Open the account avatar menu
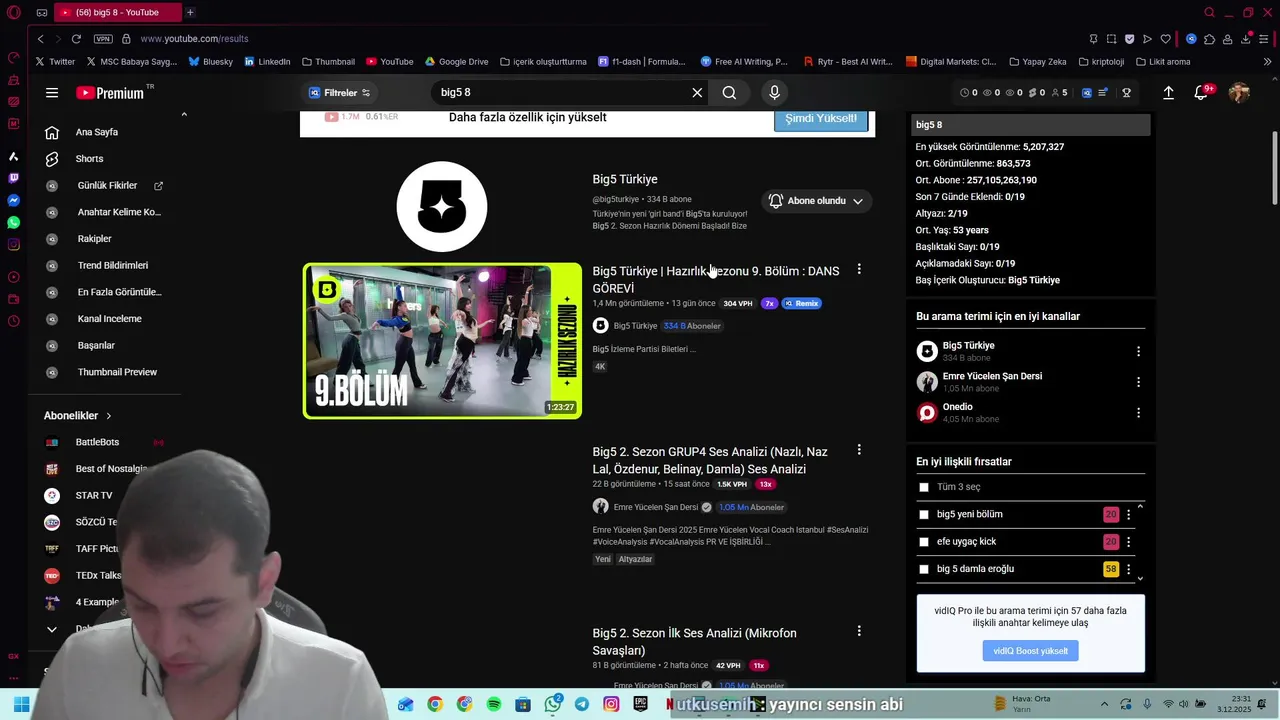 click(x=1239, y=93)
